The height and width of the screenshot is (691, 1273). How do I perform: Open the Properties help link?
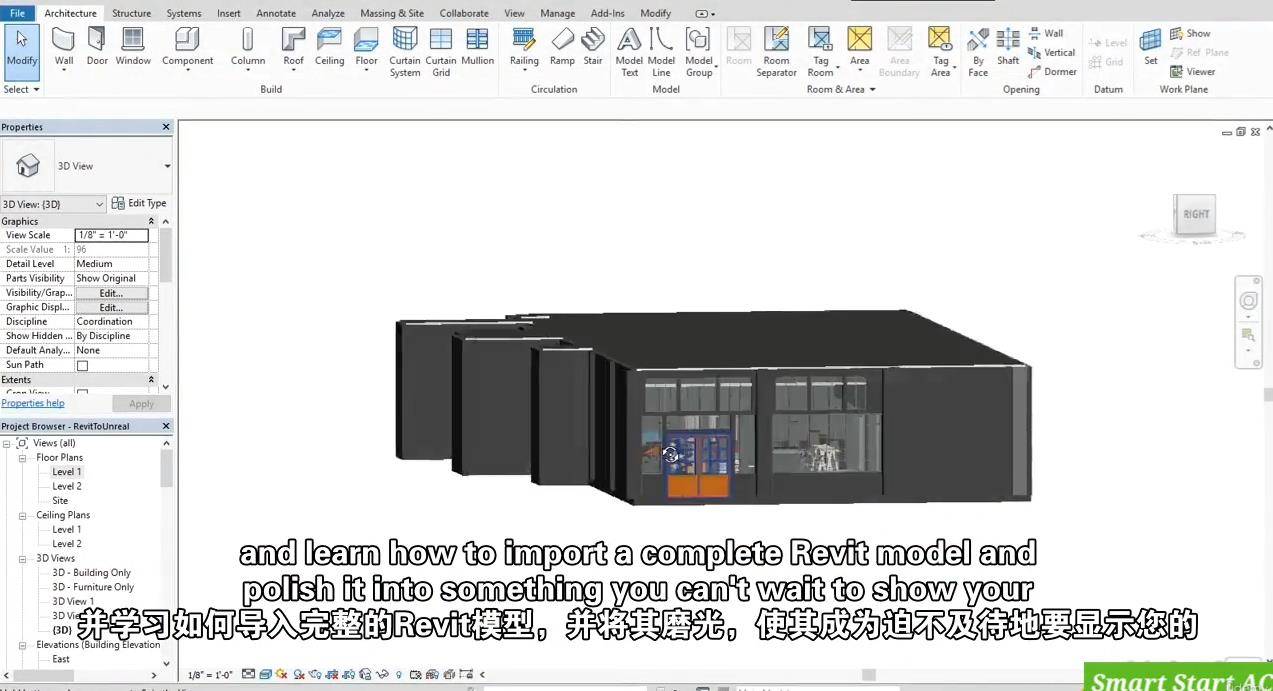[x=33, y=404]
